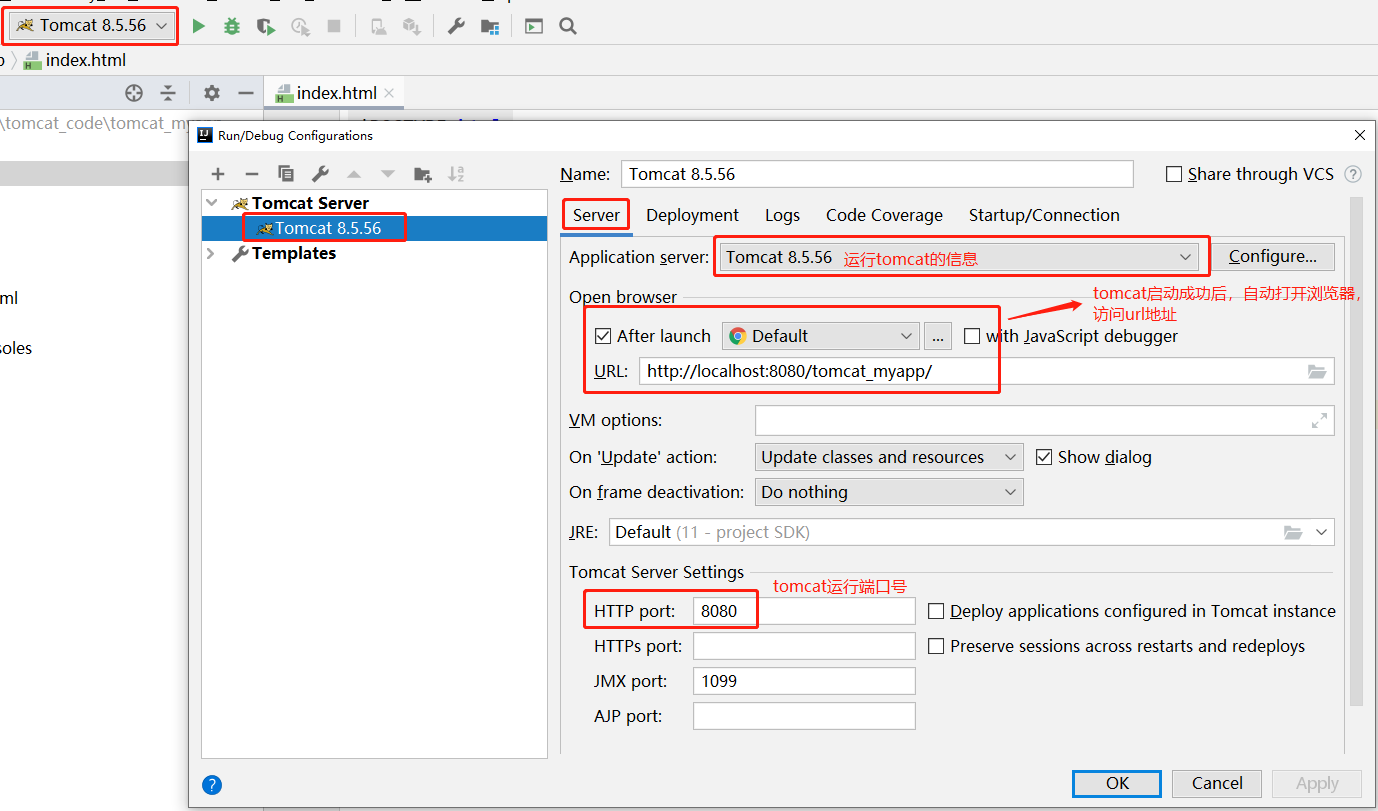The height and width of the screenshot is (811, 1378).
Task: Expand VM options field icon
Action: point(1319,421)
